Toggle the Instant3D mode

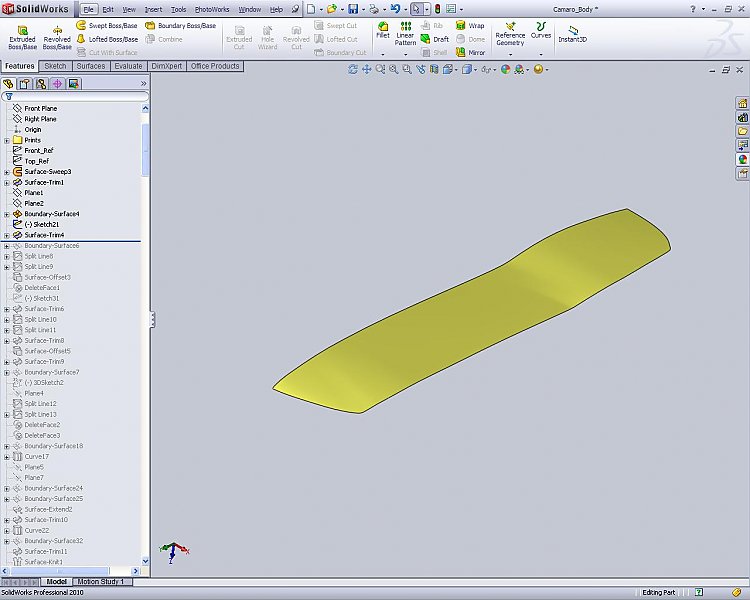point(572,33)
